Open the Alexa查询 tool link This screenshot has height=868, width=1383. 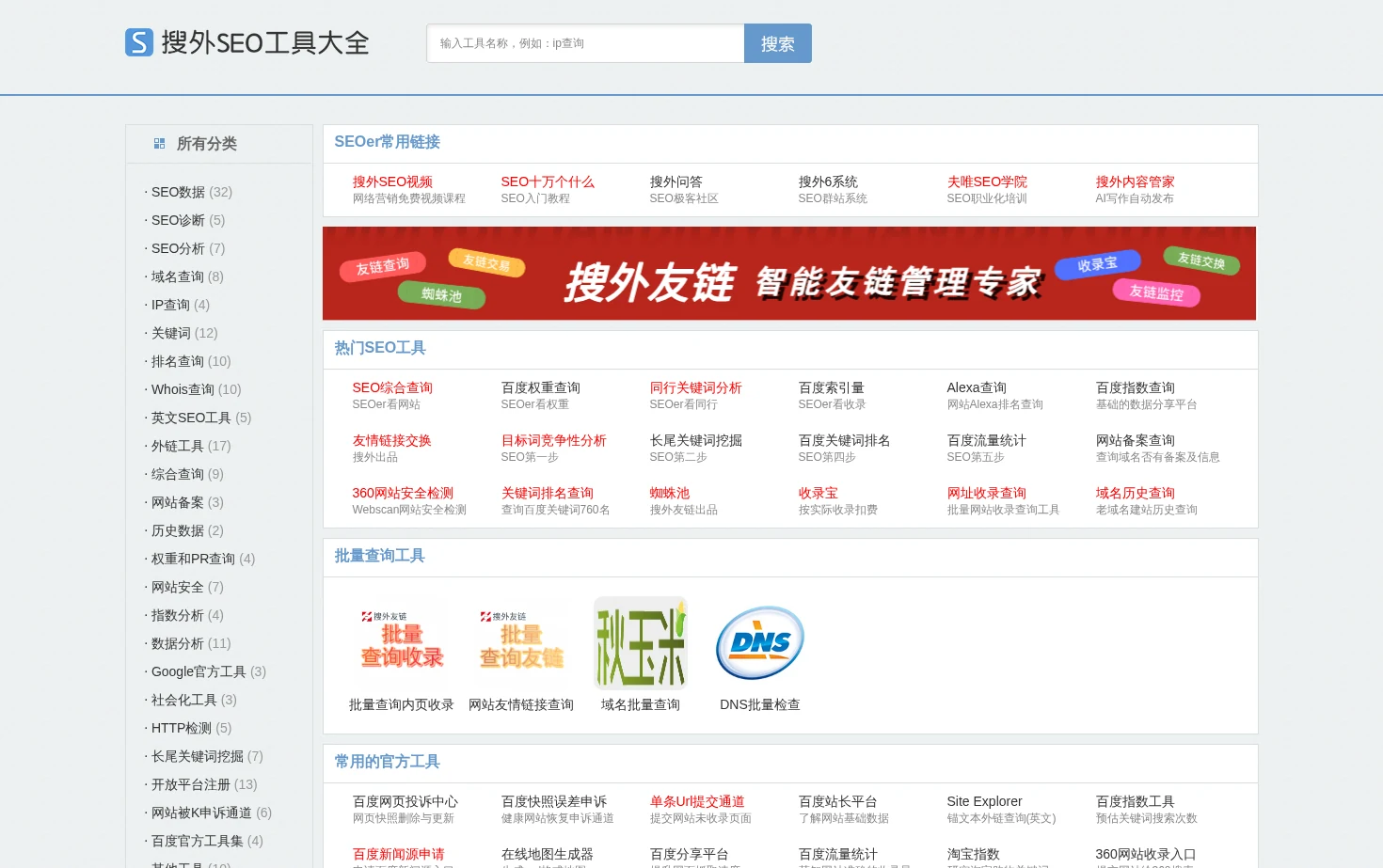977,387
